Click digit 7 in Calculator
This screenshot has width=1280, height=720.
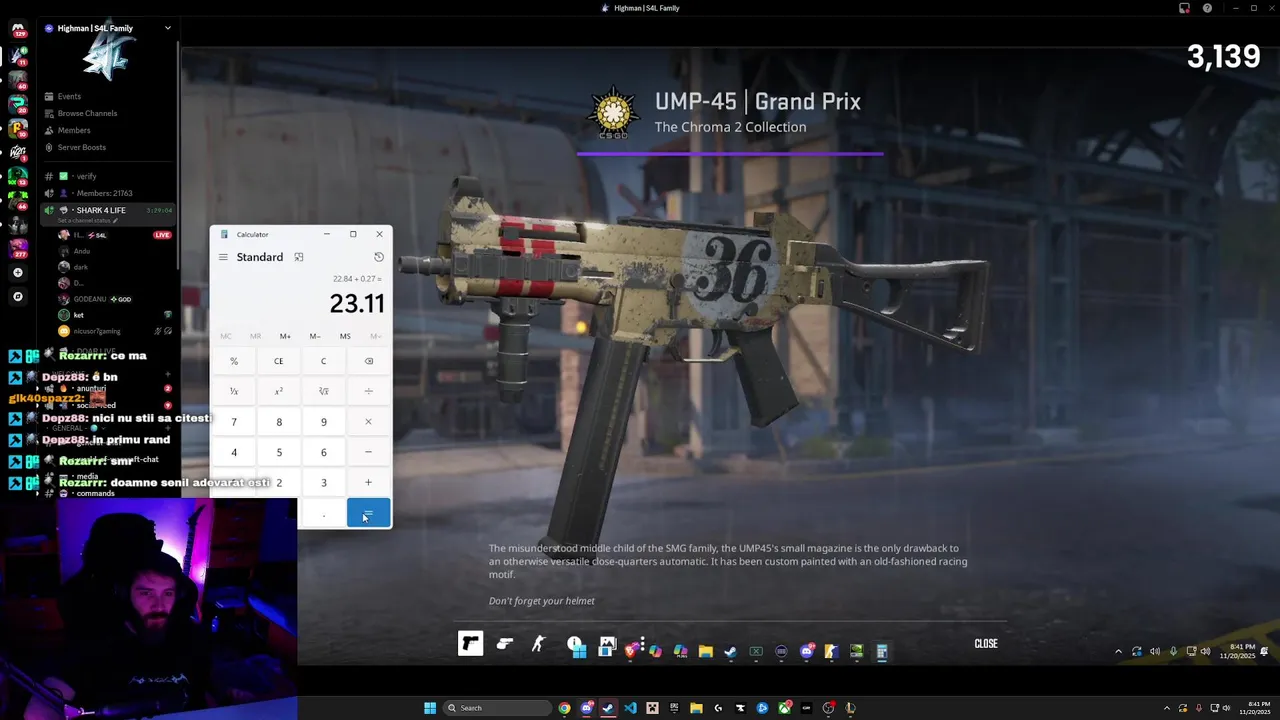234,422
